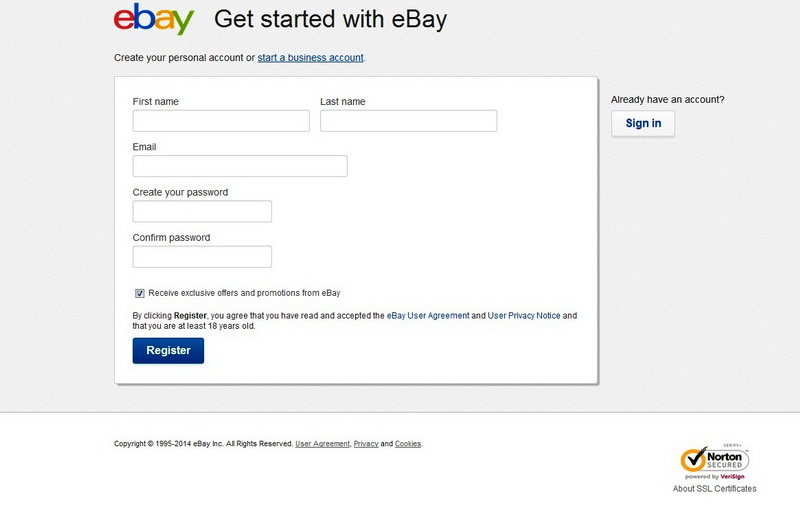Open the eBay User Agreement link
Image resolution: width=800 pixels, height=513 pixels.
point(428,316)
